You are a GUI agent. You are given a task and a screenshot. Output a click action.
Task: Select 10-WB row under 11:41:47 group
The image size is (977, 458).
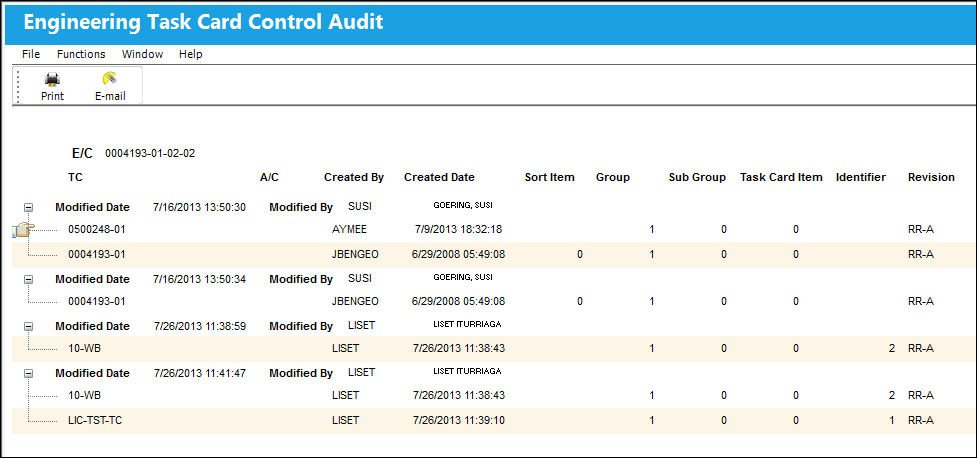pyautogui.click(x=493, y=396)
